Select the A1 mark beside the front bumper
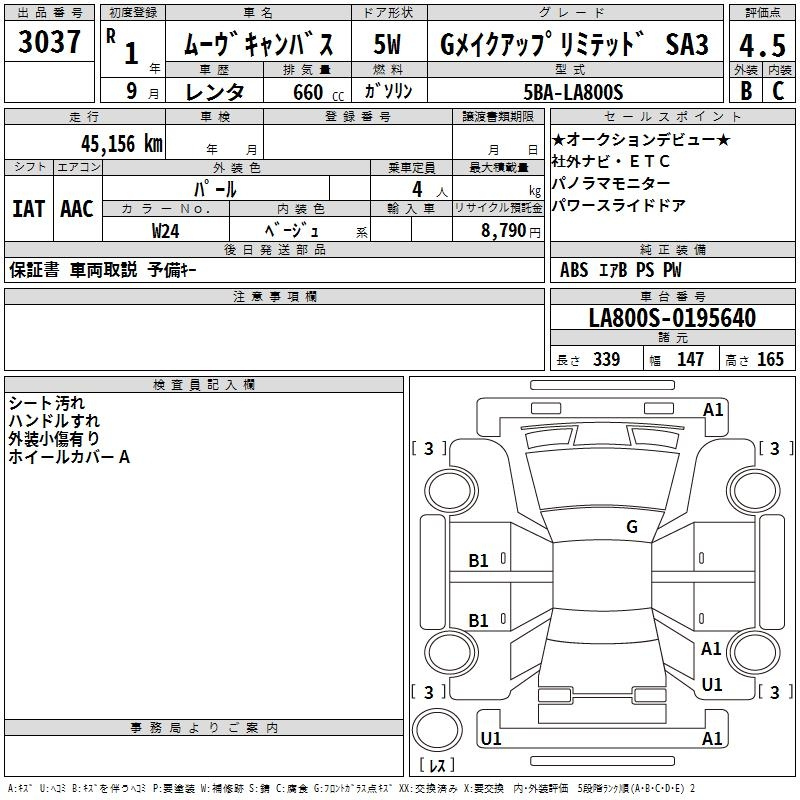800x800 pixels. point(713,409)
